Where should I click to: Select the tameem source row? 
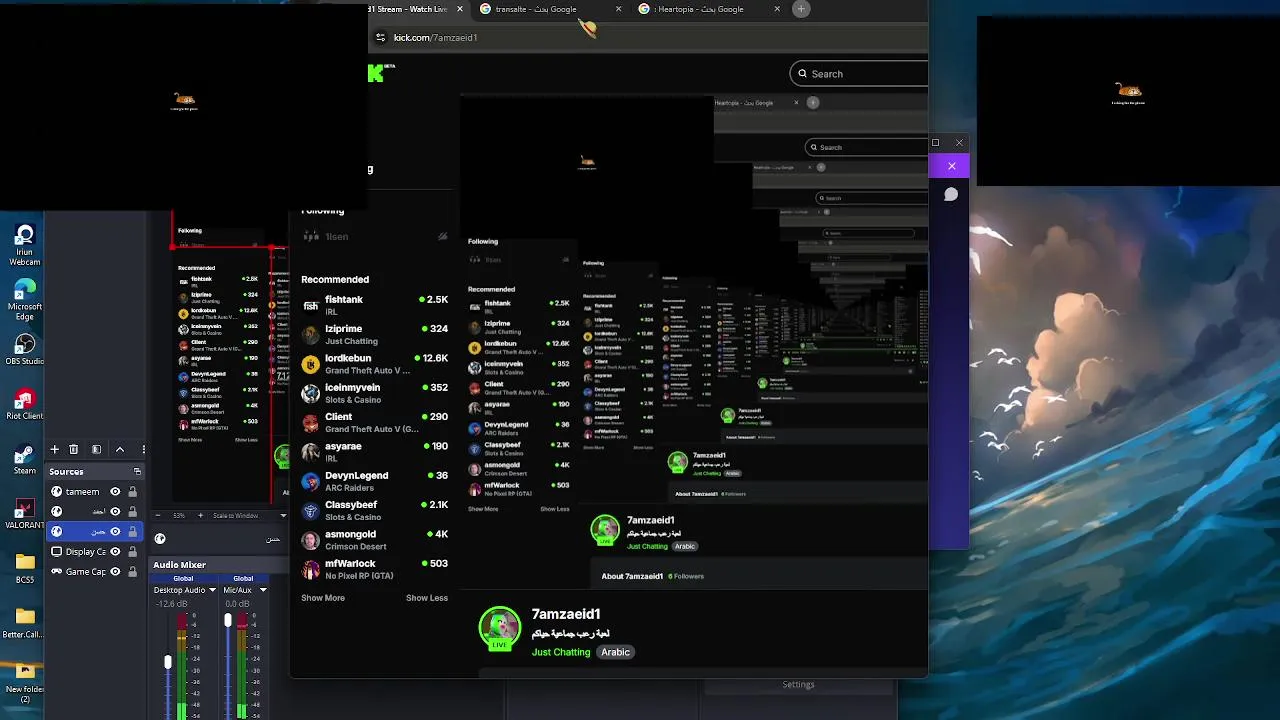tap(93, 492)
